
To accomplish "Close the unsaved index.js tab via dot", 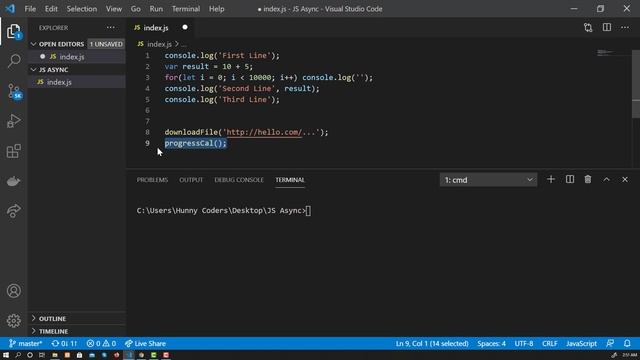I will click(x=185, y=27).
